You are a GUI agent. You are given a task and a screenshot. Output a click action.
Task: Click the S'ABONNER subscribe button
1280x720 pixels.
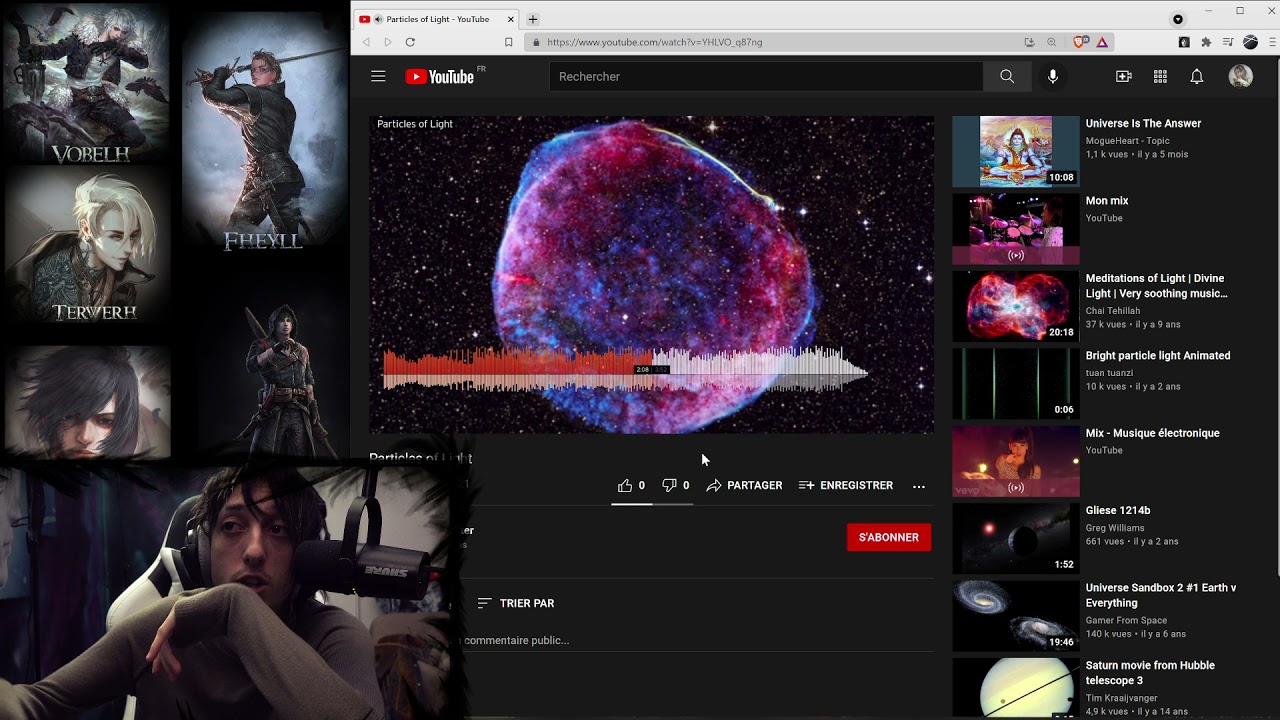[x=889, y=537]
